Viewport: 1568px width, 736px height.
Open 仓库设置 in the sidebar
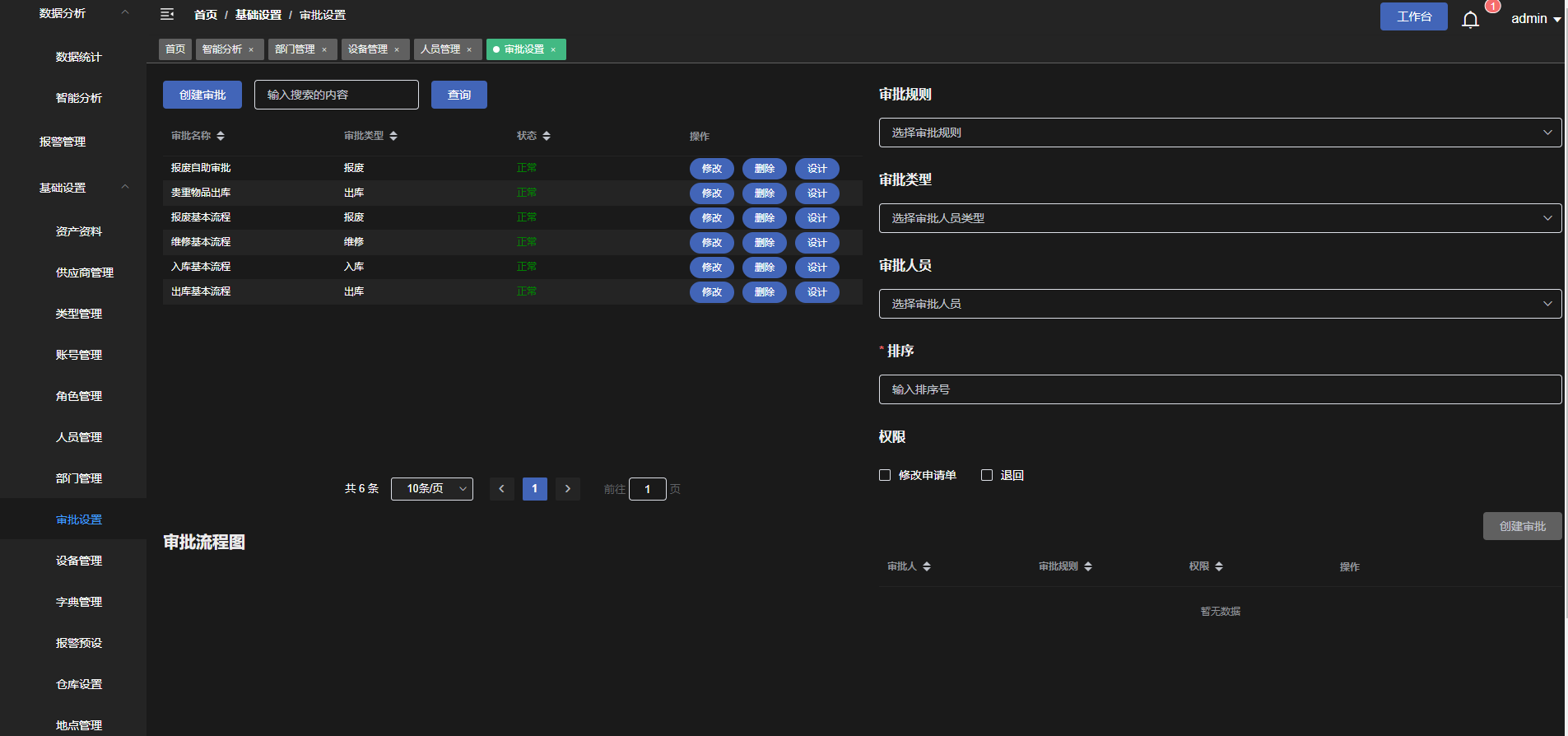coord(79,684)
